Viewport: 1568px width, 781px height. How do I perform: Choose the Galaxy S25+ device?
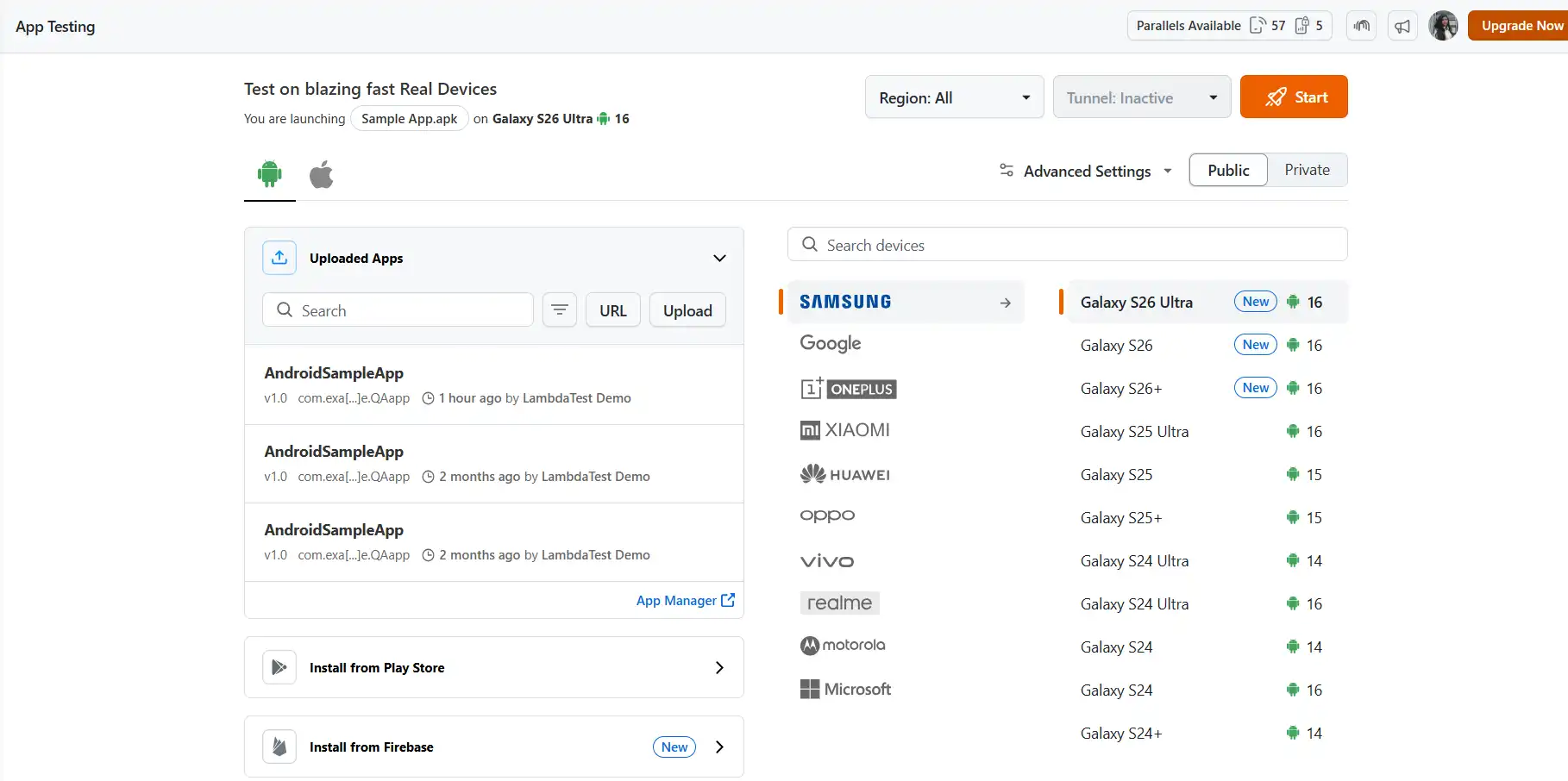[1207, 517]
